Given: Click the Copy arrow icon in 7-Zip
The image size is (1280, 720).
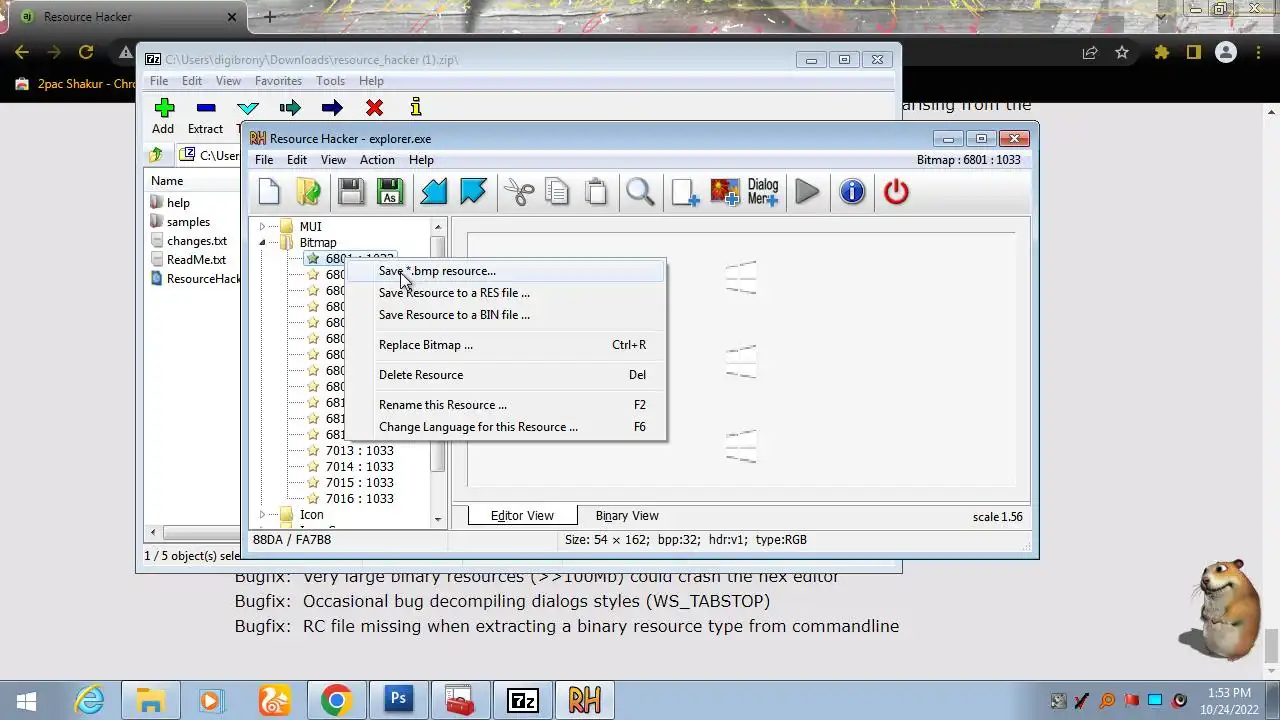Looking at the screenshot, I should click(290, 108).
